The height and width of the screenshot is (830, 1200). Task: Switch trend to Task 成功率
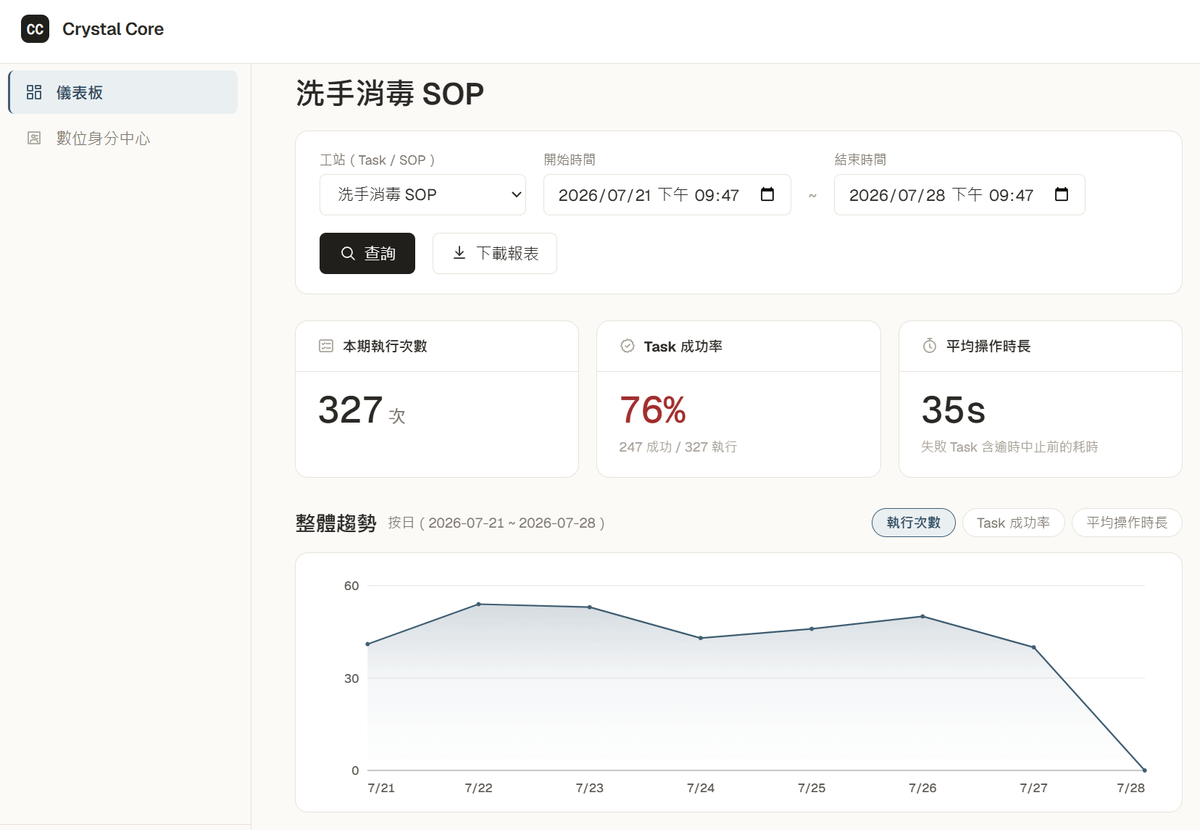pos(1013,523)
